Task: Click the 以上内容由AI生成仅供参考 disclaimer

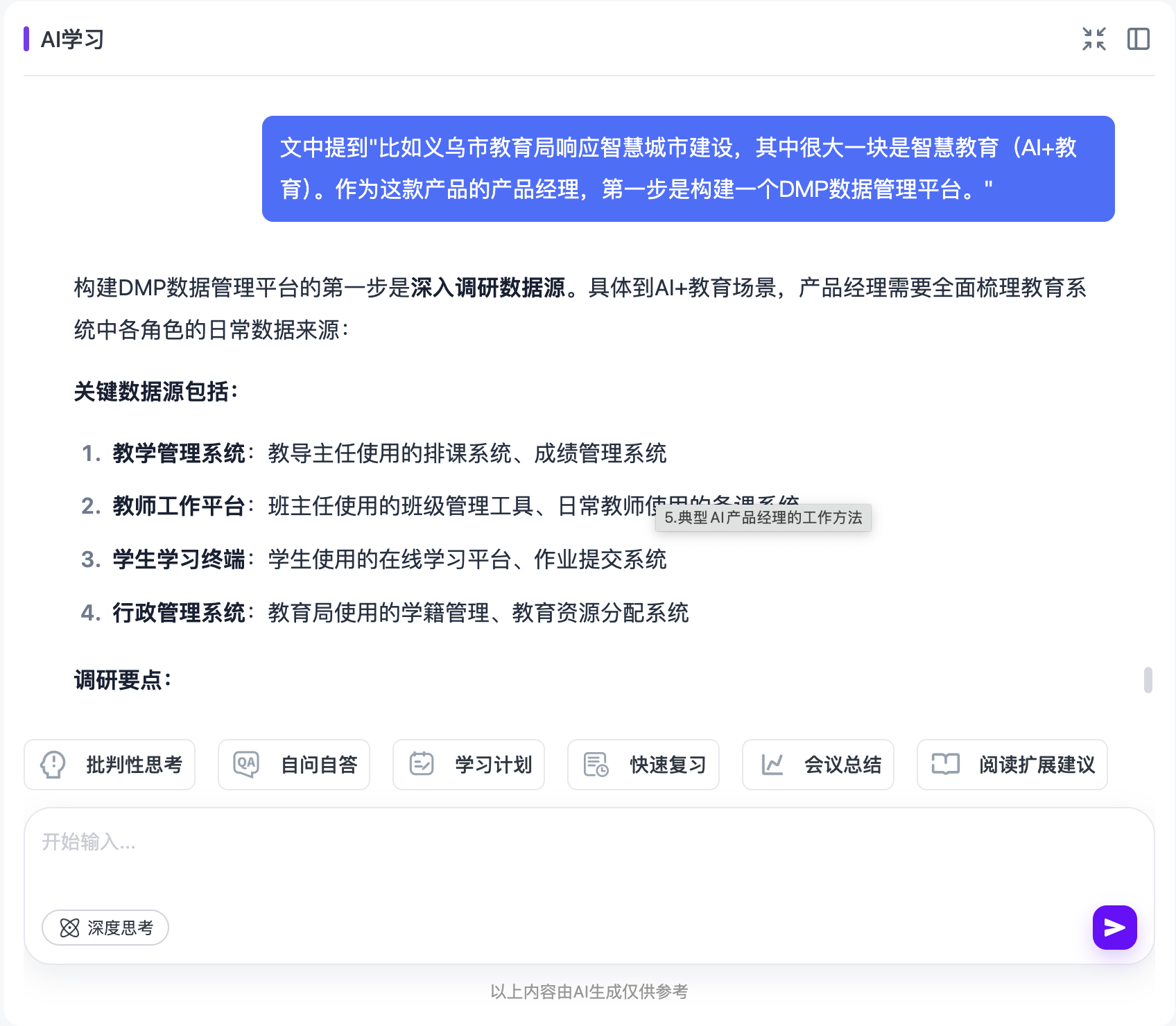Action: [x=589, y=992]
